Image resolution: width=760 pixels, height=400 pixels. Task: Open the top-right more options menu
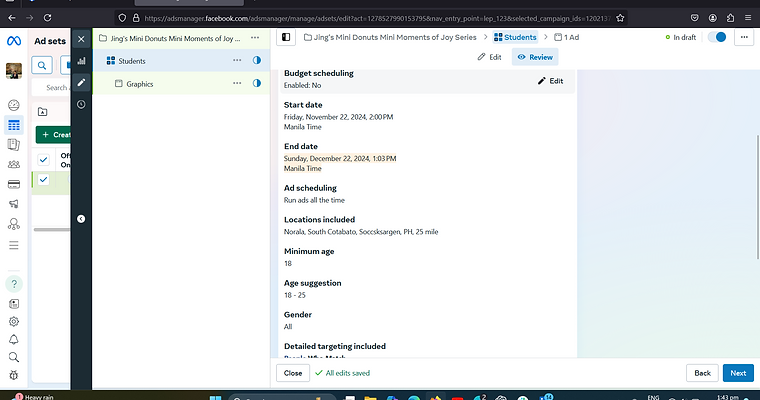pos(744,37)
